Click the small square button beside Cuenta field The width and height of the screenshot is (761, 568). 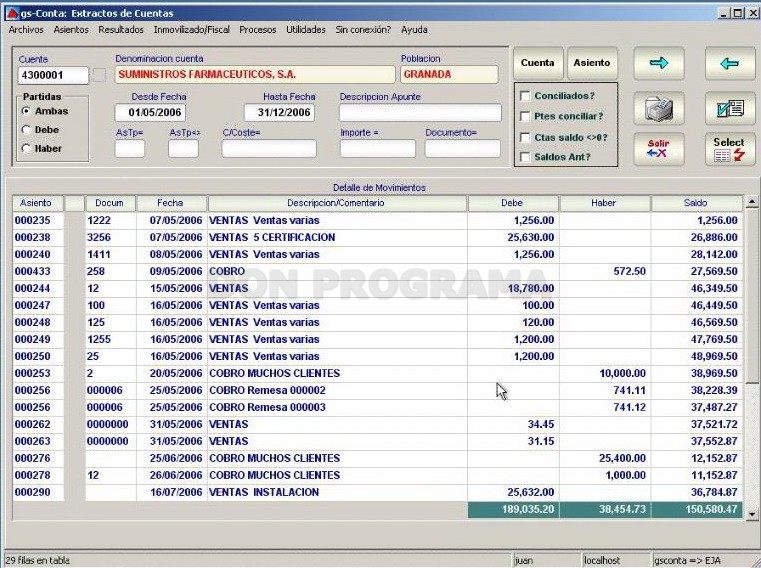[x=99, y=75]
